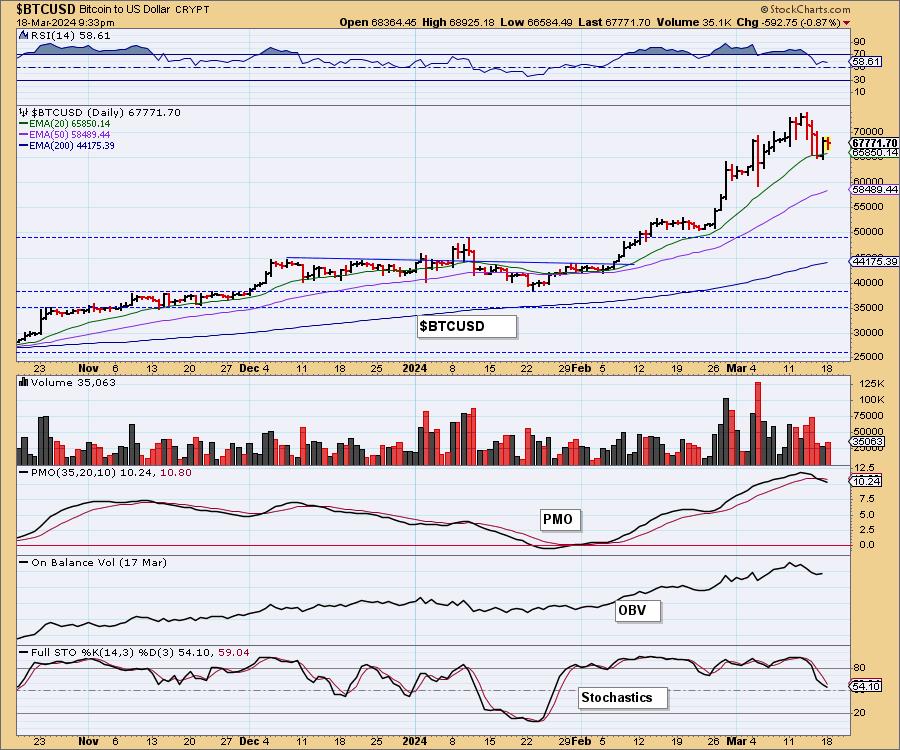Click the Full STO legend line marker
The image size is (900, 750).
tap(24, 652)
